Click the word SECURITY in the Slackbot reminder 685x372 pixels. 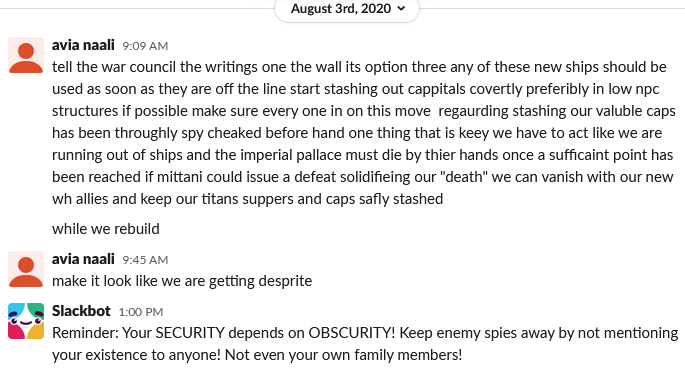190,333
